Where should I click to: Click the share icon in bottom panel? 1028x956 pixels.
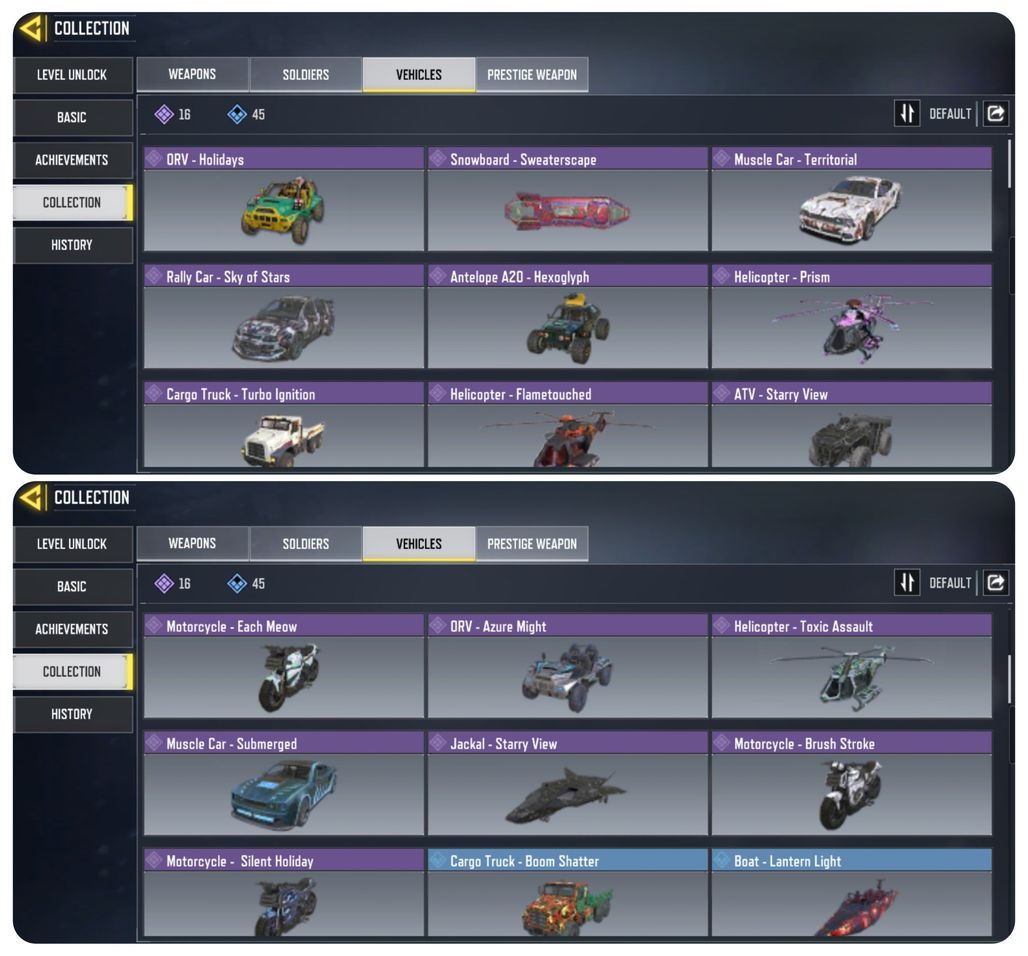click(x=995, y=582)
